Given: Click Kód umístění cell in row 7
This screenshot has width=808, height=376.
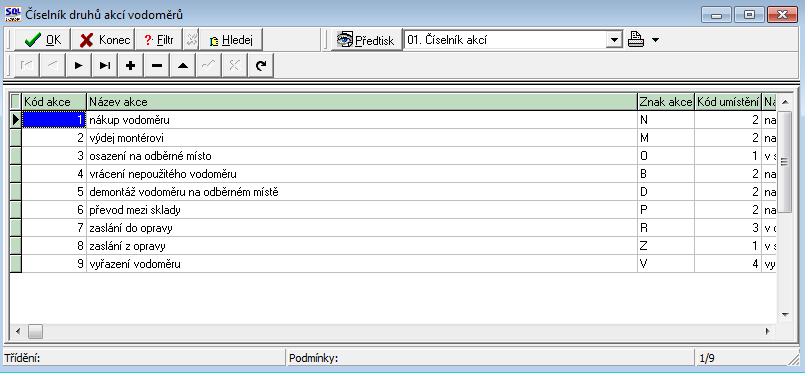Looking at the screenshot, I should click(728, 228).
